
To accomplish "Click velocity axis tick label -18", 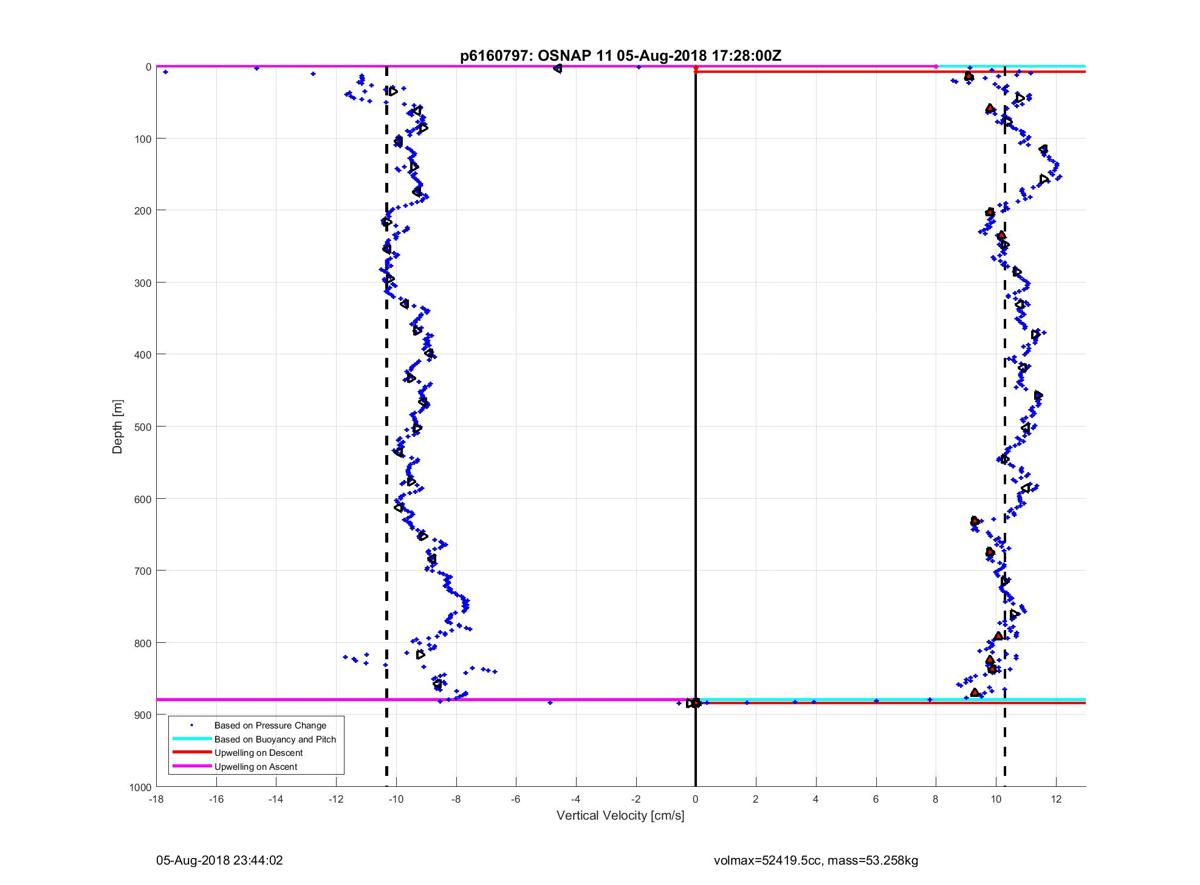I will click(x=155, y=799).
